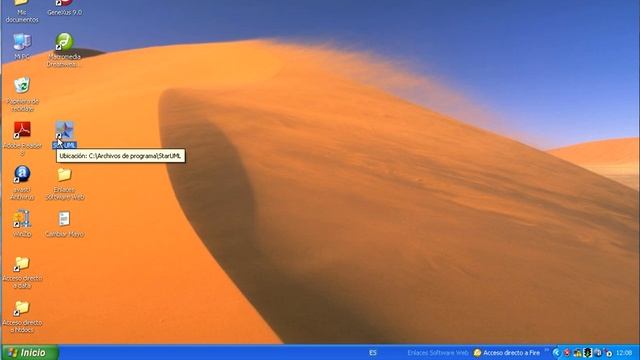Select the Mi PC desktop icon
This screenshot has width=640, height=360.
pos(22,46)
